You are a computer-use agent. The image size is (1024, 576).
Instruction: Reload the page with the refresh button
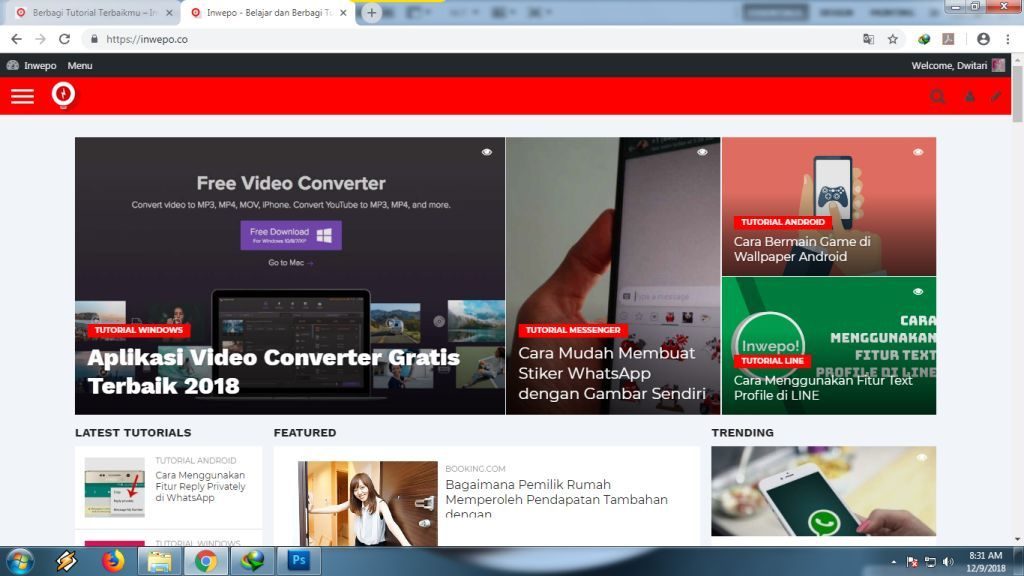[65, 39]
